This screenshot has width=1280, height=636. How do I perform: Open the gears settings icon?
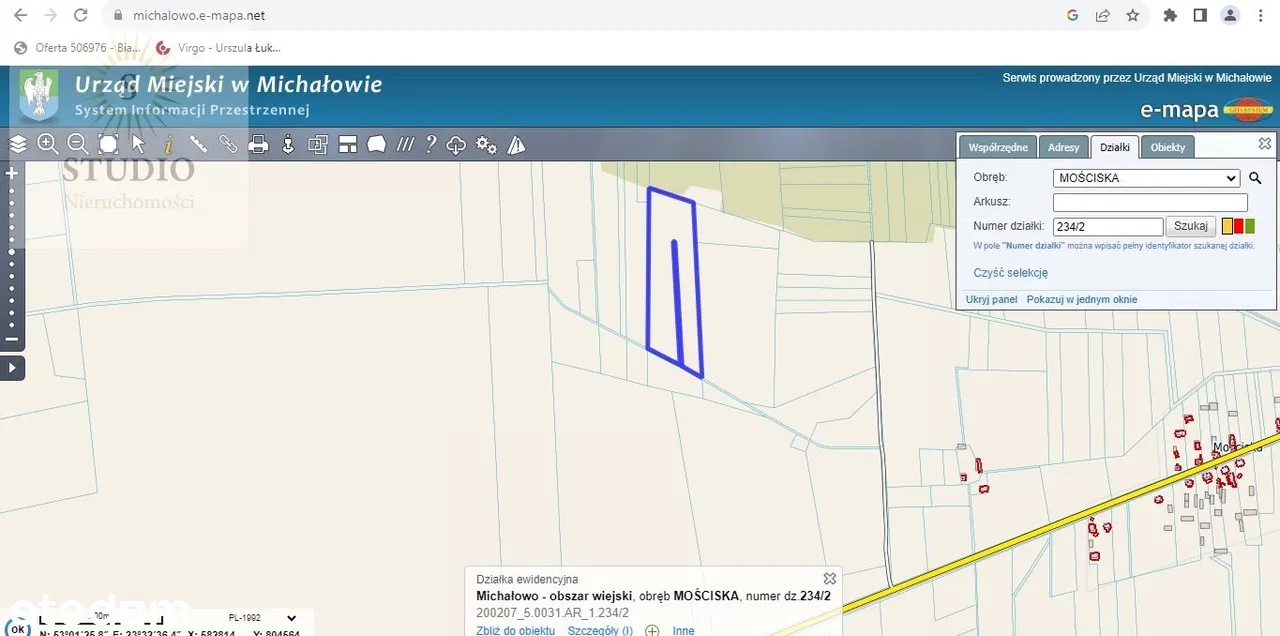486,145
